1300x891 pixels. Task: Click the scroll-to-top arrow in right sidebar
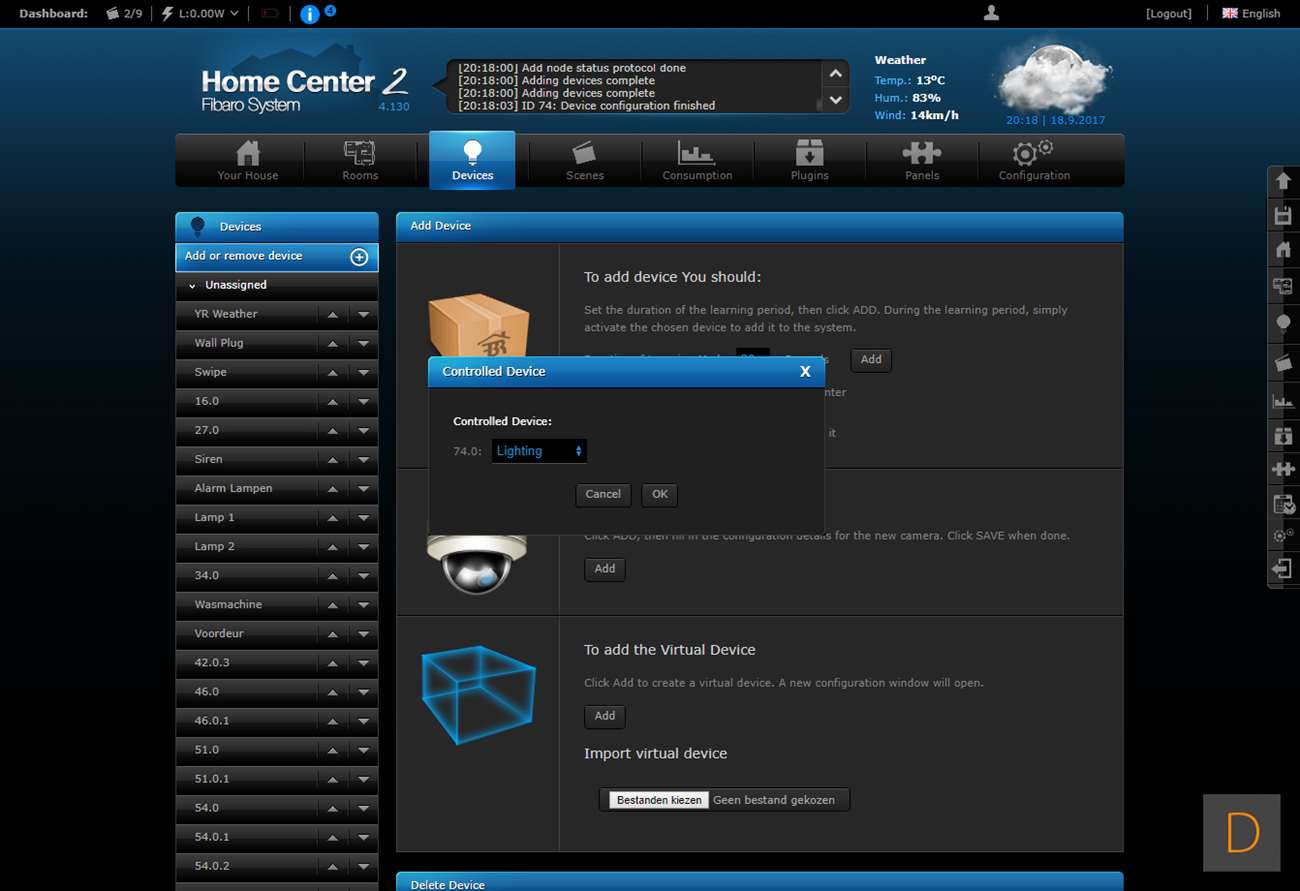[1283, 182]
